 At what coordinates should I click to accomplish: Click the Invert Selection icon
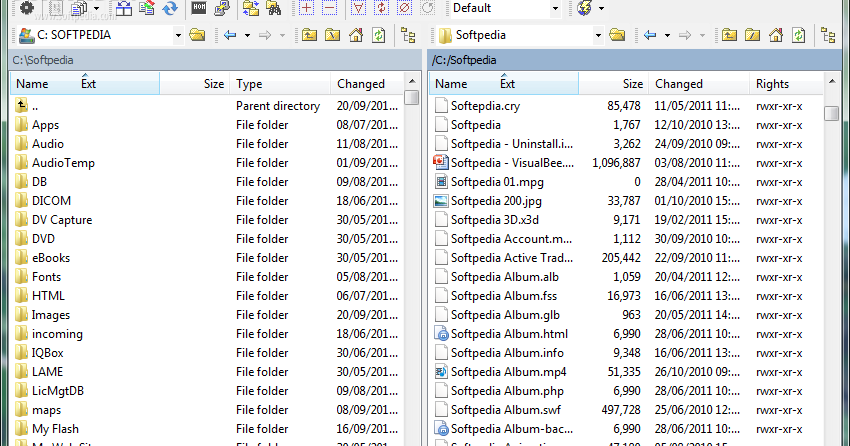coord(381,8)
